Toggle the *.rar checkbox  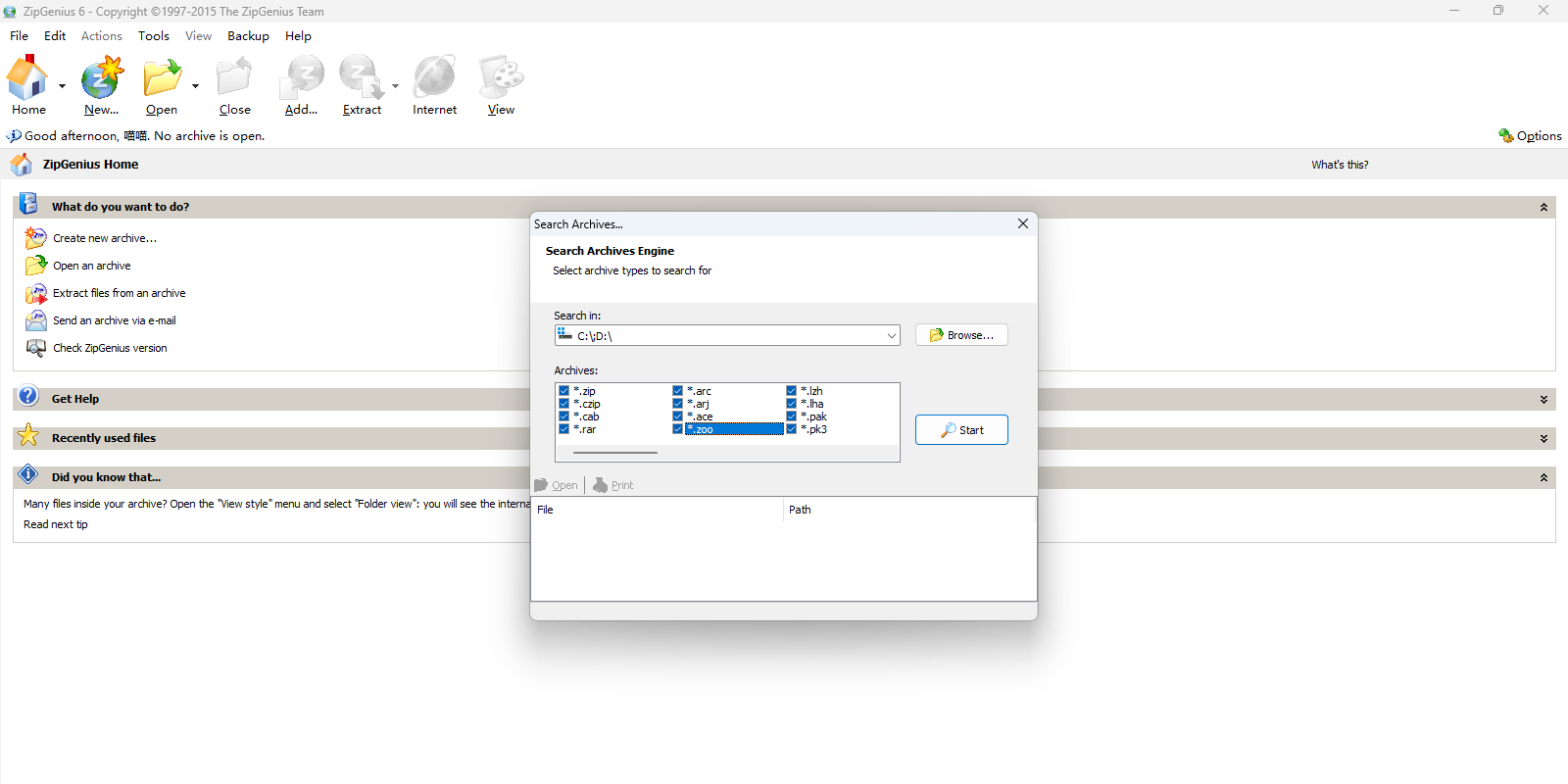click(x=564, y=429)
